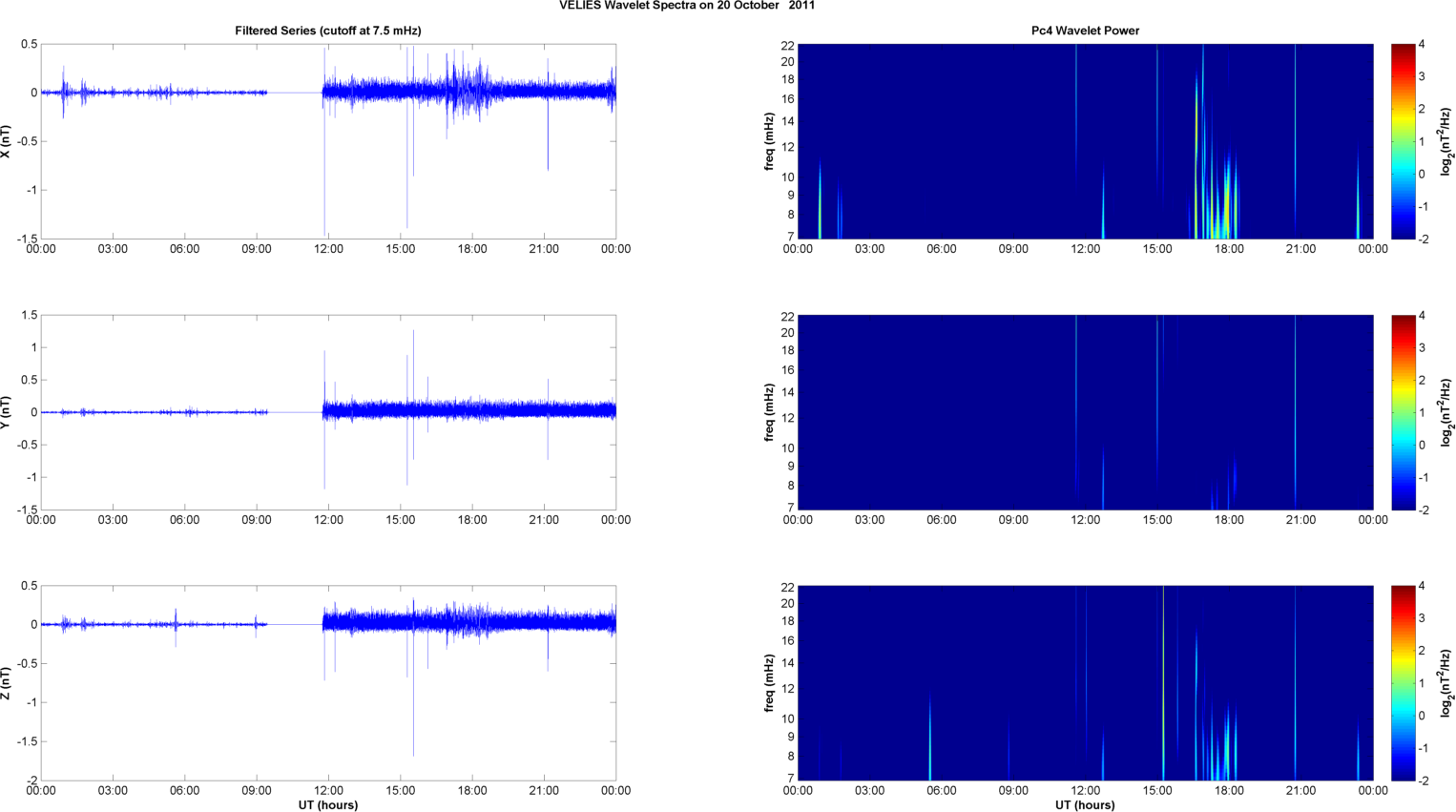Screen dimensions: 1456x812
Task: Select the Filtered Series plot title
Action: pos(327,31)
